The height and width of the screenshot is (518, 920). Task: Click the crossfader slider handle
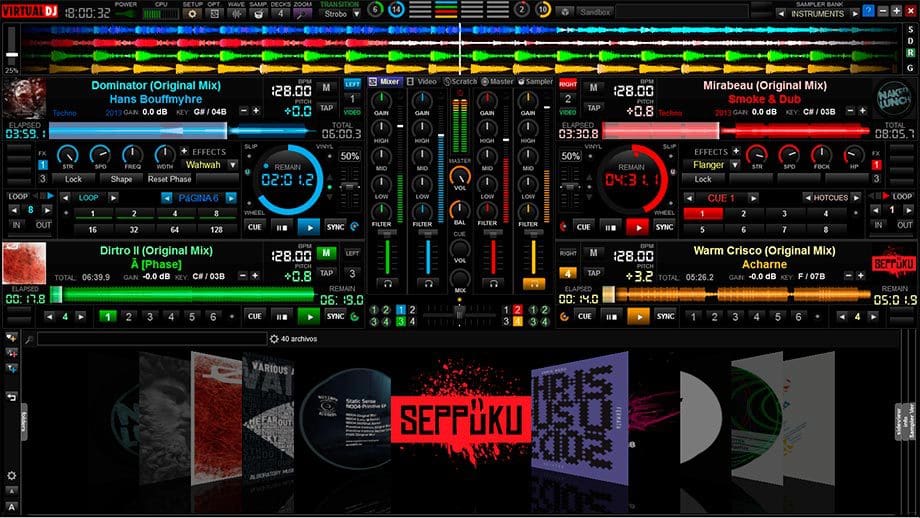pos(459,314)
